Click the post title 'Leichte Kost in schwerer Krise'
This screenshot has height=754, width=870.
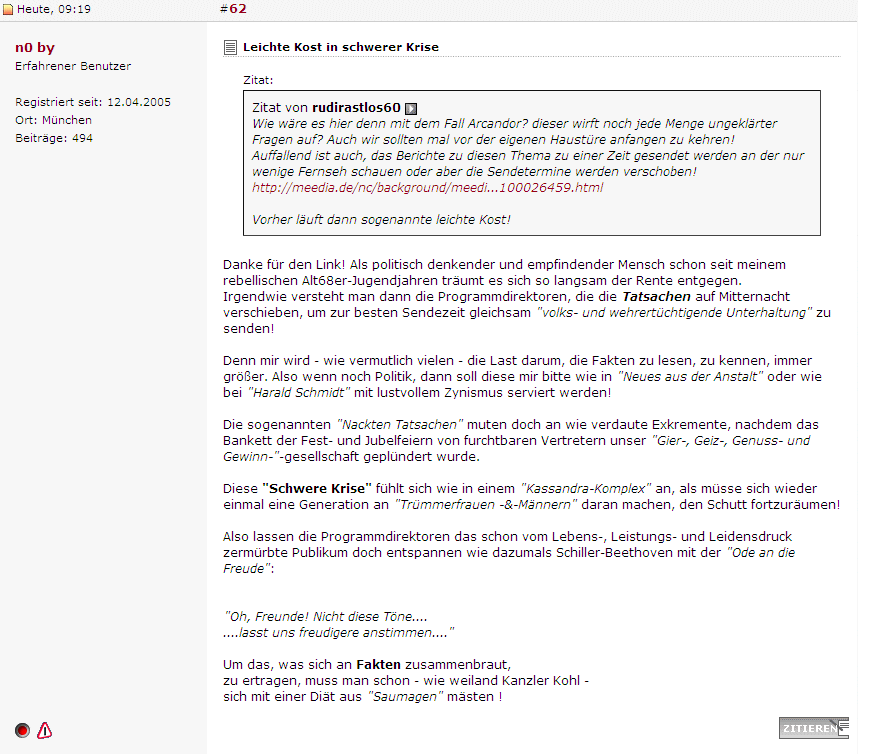point(341,47)
